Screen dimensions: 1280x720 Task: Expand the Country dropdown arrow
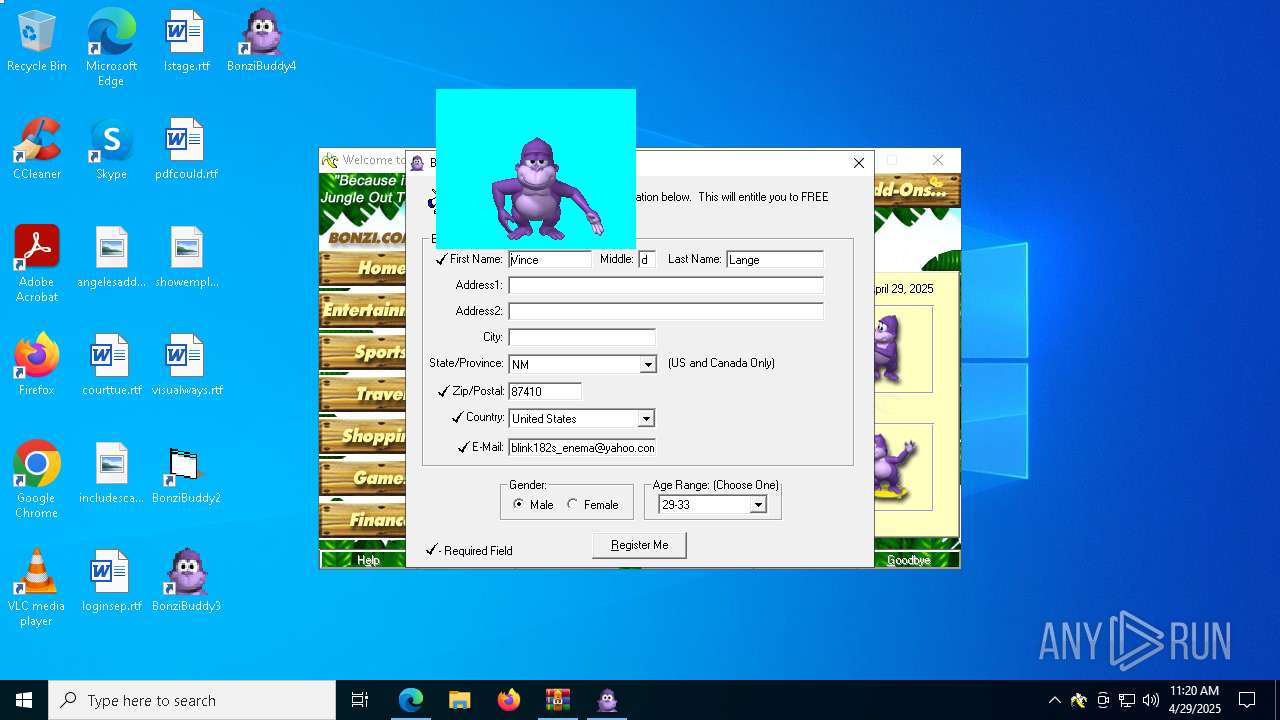[x=646, y=418]
